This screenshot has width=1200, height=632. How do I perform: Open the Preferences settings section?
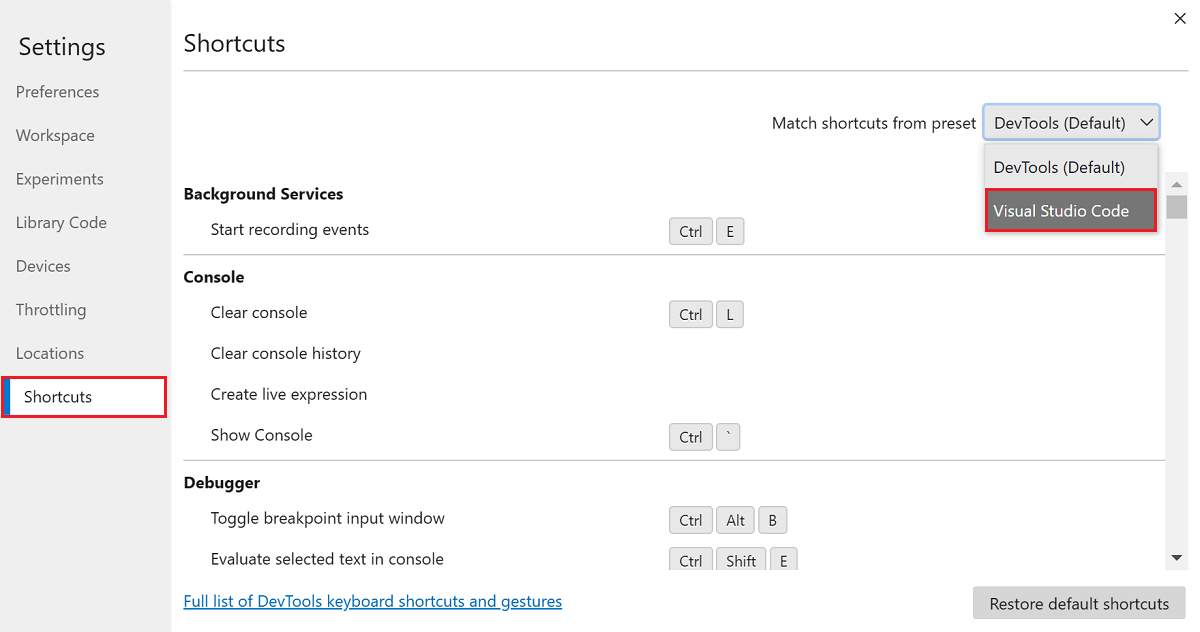point(57,91)
